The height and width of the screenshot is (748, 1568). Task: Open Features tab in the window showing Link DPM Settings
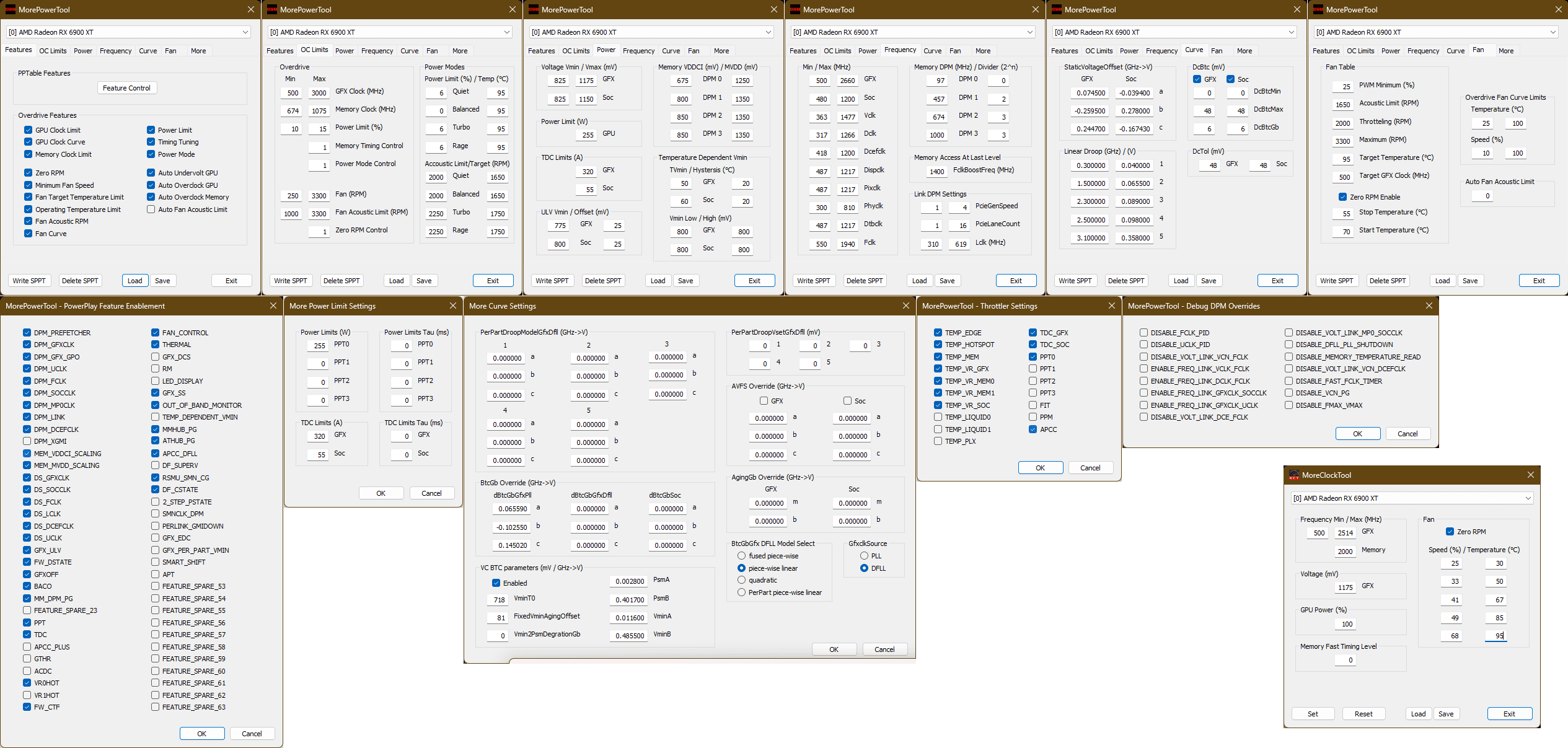pyautogui.click(x=803, y=51)
